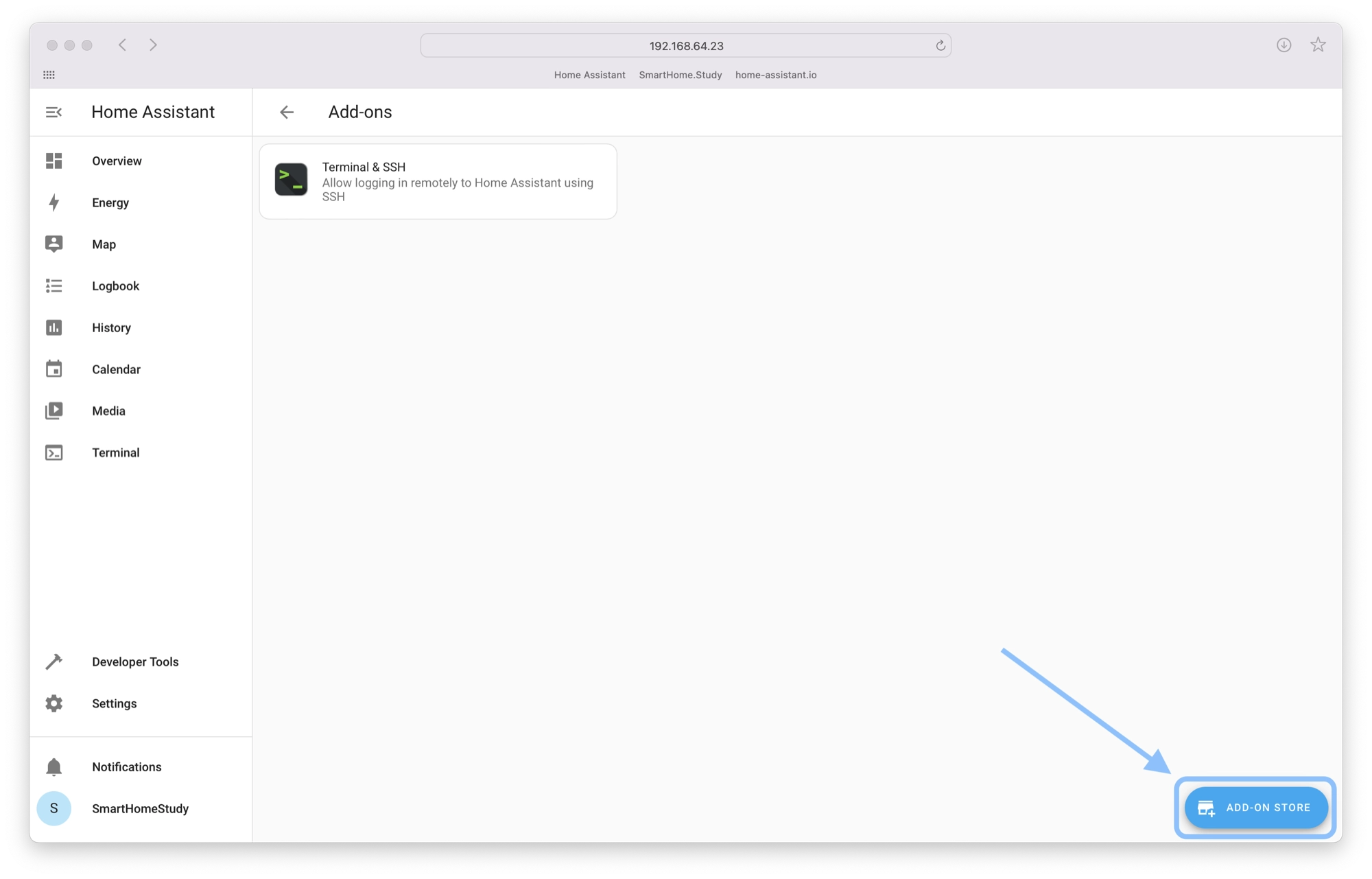Click the Add-ons breadcrumb tab

[x=360, y=112]
